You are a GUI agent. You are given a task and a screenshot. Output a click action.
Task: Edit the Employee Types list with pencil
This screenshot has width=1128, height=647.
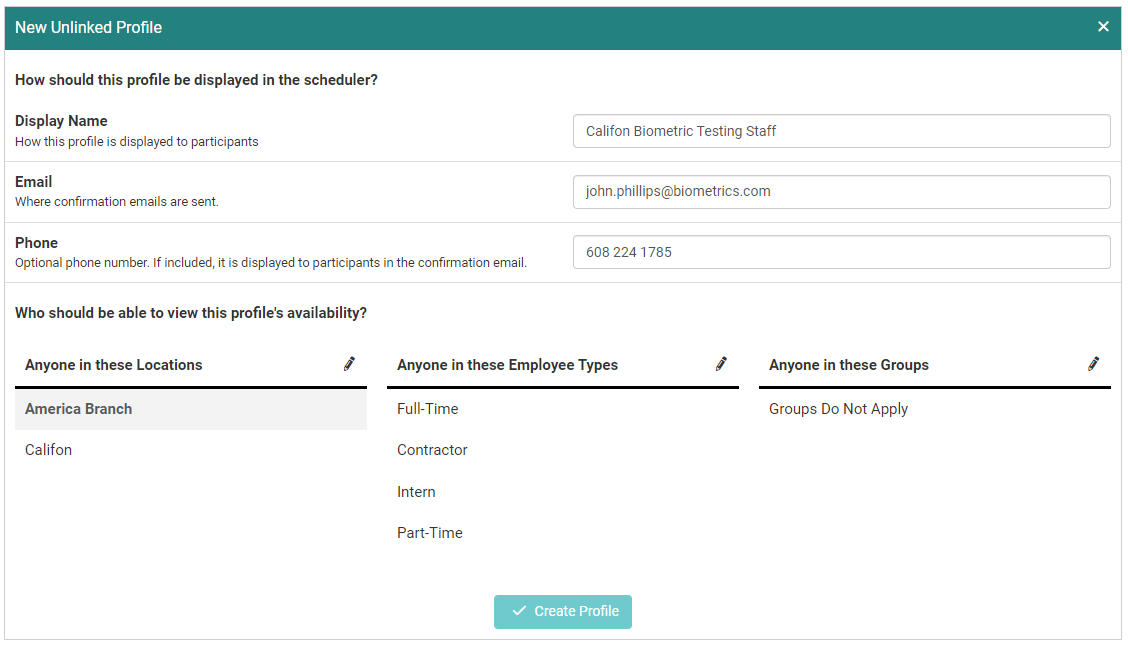pos(721,364)
